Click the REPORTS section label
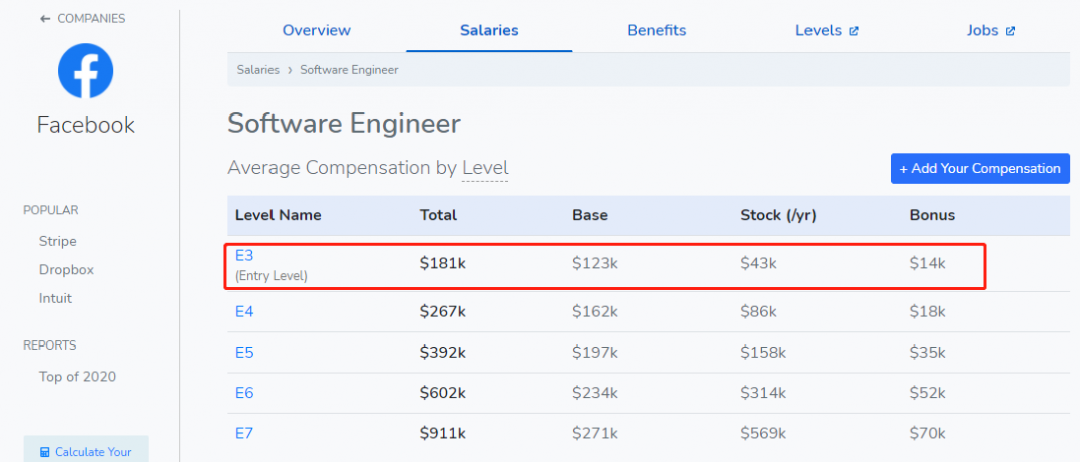The image size is (1080, 462). [50, 345]
